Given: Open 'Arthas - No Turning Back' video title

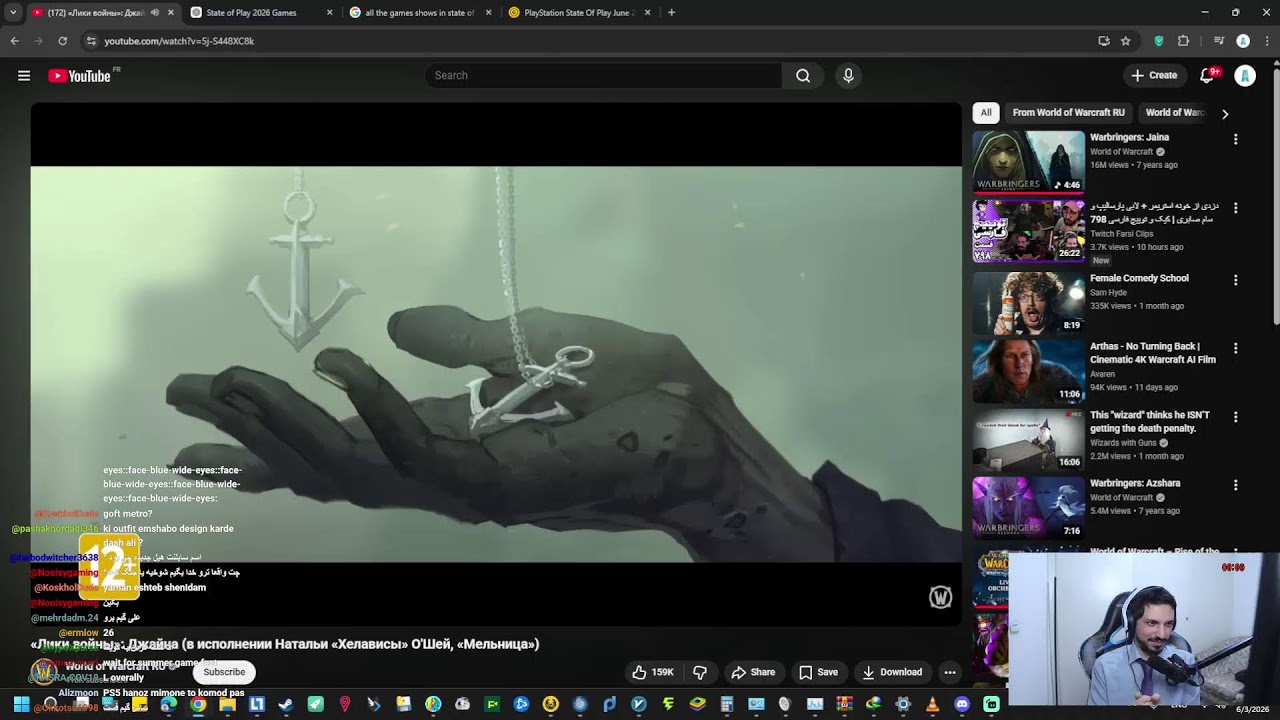Looking at the screenshot, I should (x=1153, y=353).
